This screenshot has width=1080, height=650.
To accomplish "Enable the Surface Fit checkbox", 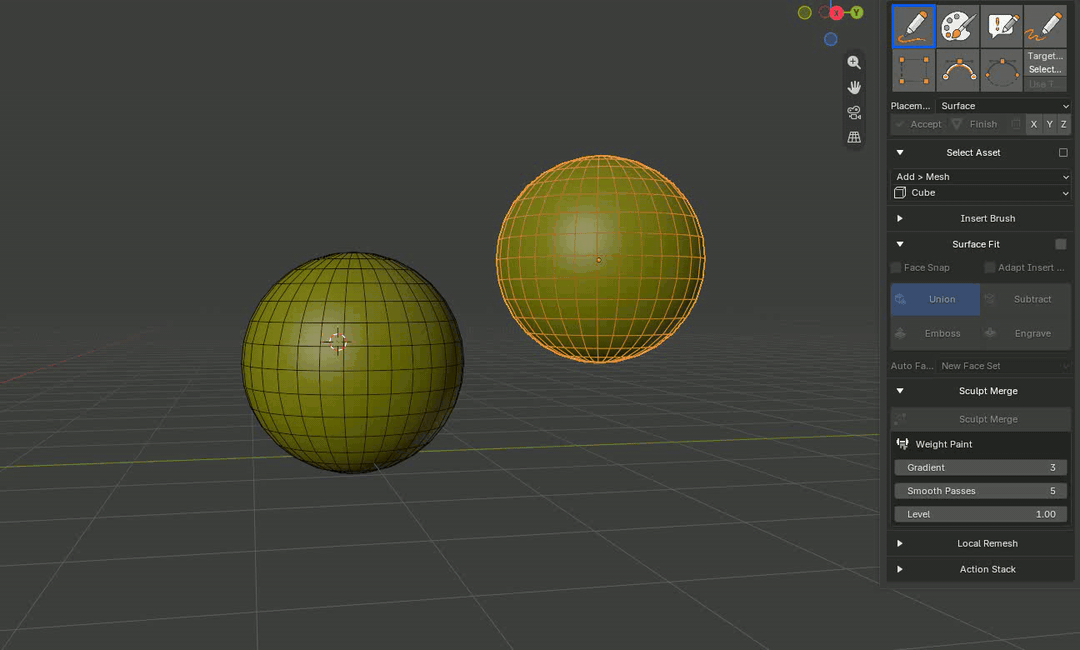I will [x=1061, y=244].
